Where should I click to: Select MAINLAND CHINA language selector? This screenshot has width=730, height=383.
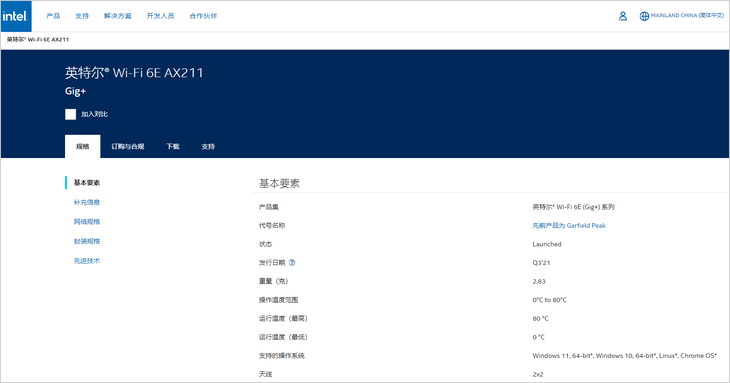click(x=687, y=15)
